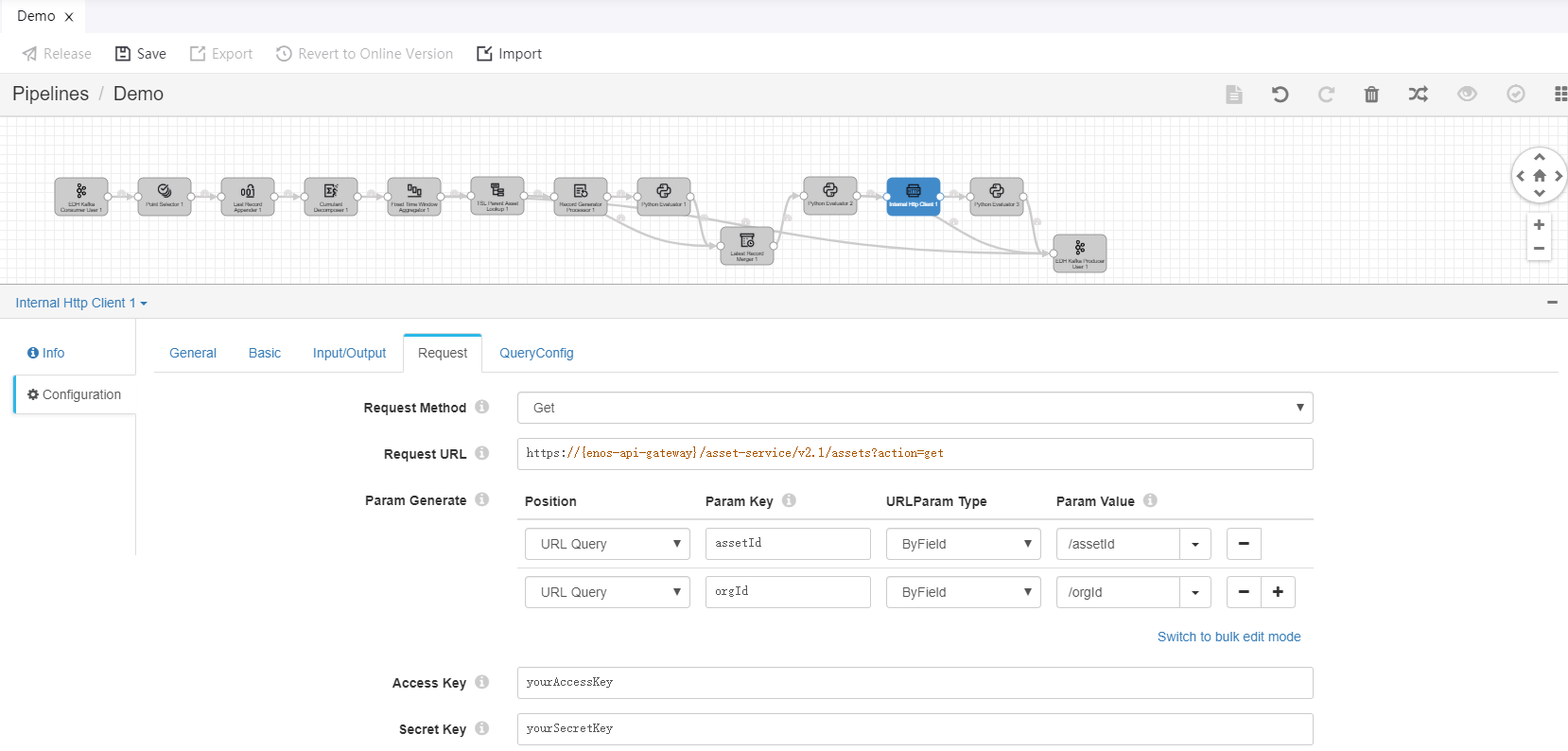
Task: Select the EDH Kafka Producer User 1 node
Action: [1080, 253]
